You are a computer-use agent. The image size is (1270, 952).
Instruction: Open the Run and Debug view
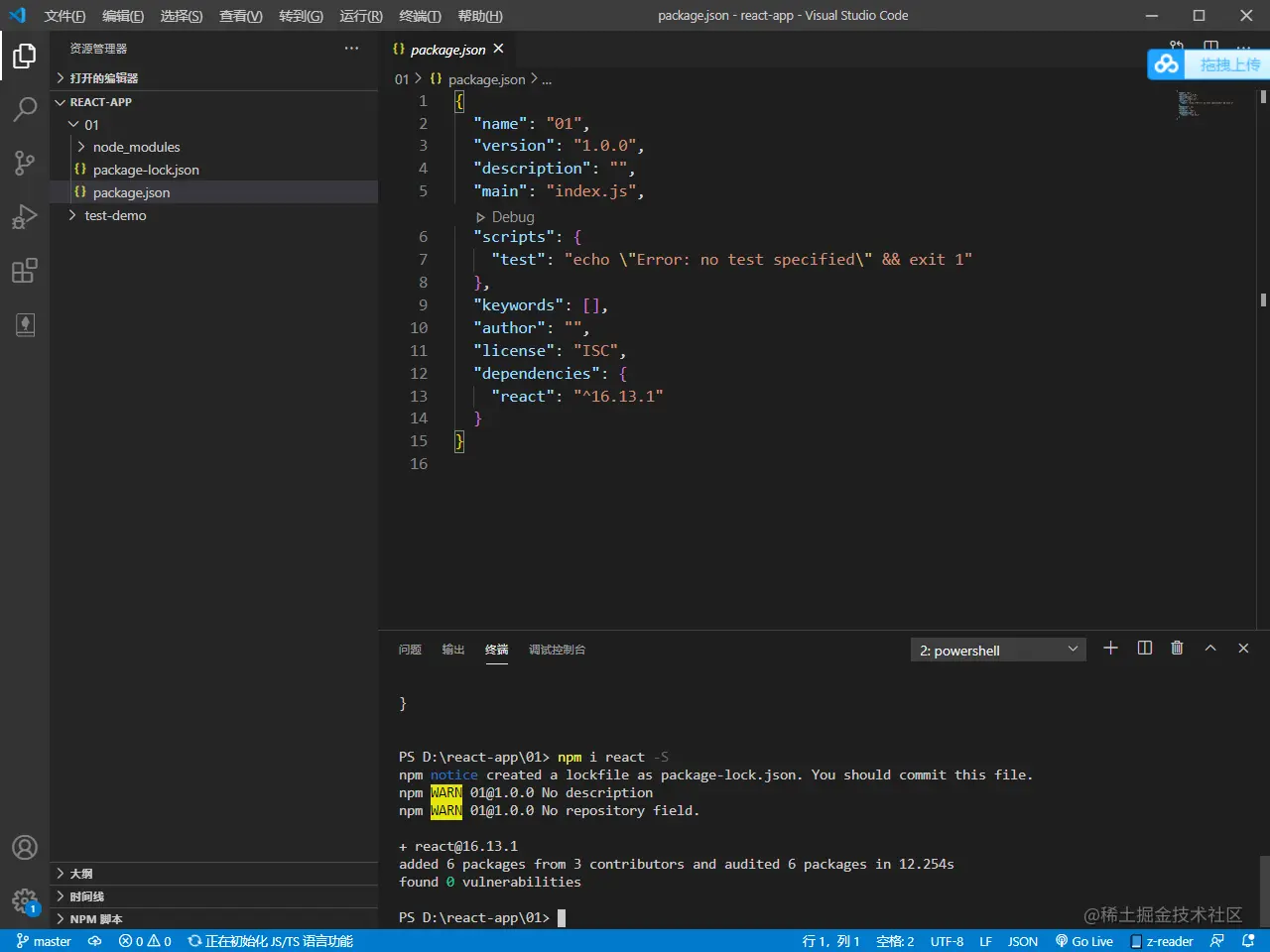25,216
